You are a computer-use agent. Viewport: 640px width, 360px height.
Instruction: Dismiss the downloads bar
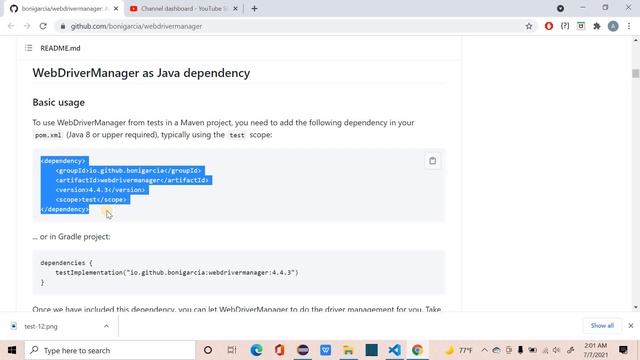point(631,326)
